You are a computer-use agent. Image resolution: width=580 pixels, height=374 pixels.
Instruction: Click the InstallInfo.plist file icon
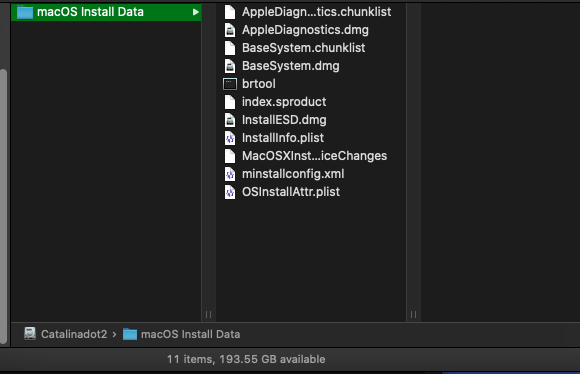230,138
